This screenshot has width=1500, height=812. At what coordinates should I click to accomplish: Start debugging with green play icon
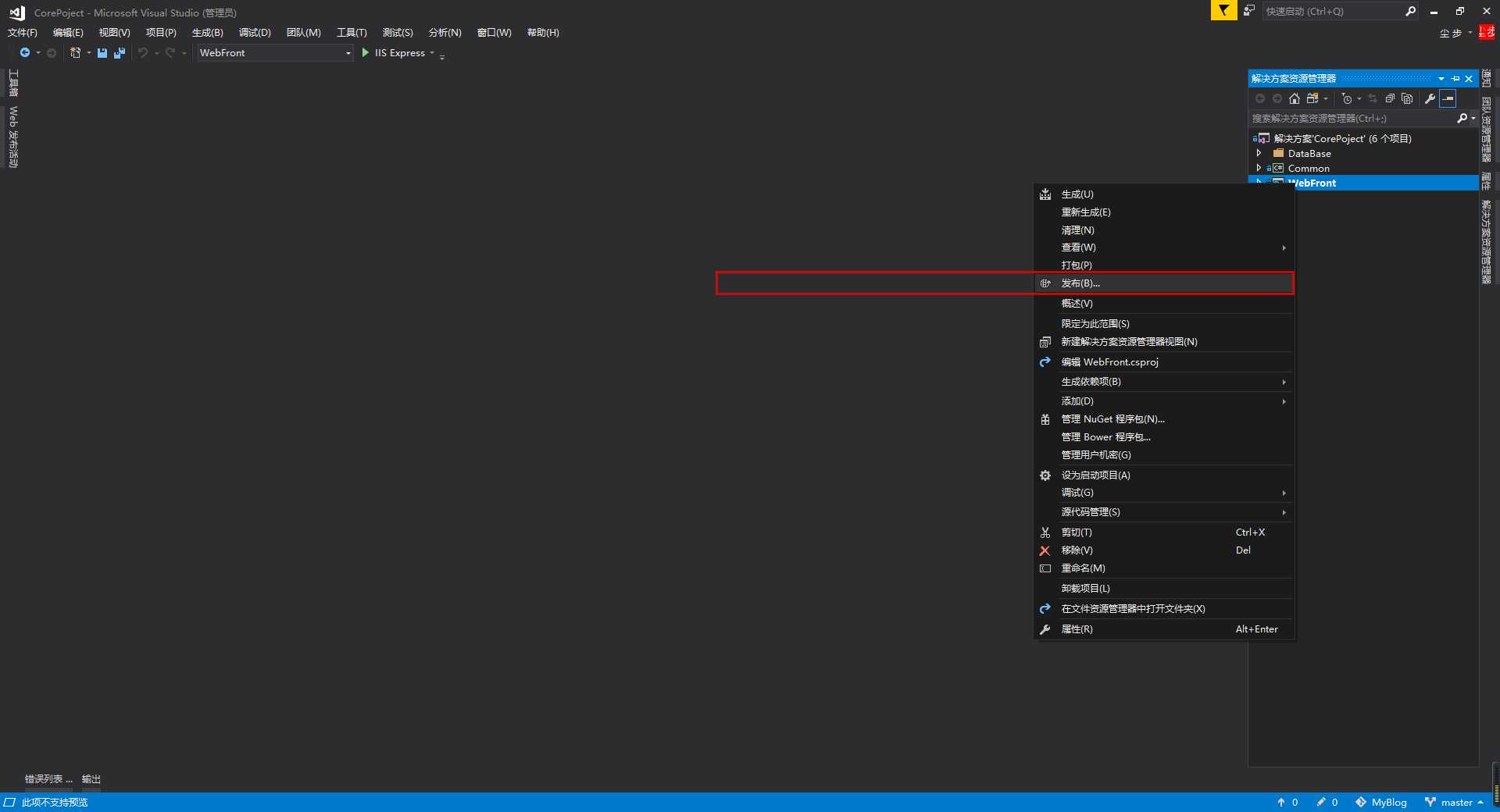(366, 53)
